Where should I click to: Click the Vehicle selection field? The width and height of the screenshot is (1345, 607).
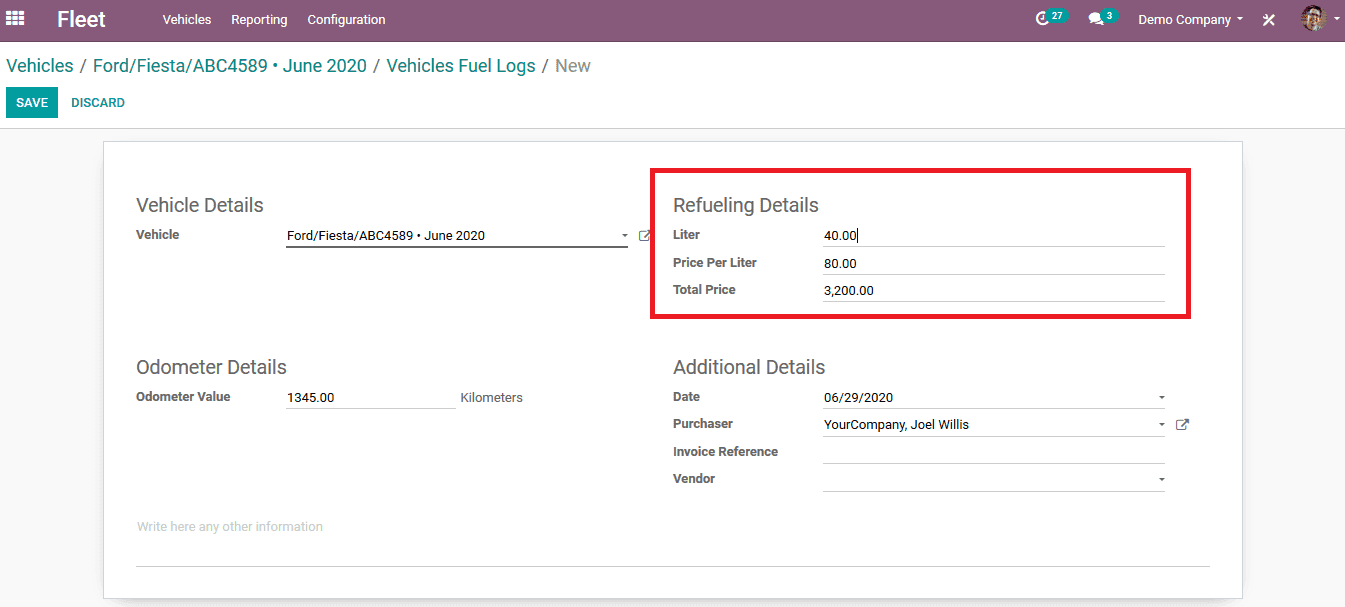(457, 236)
